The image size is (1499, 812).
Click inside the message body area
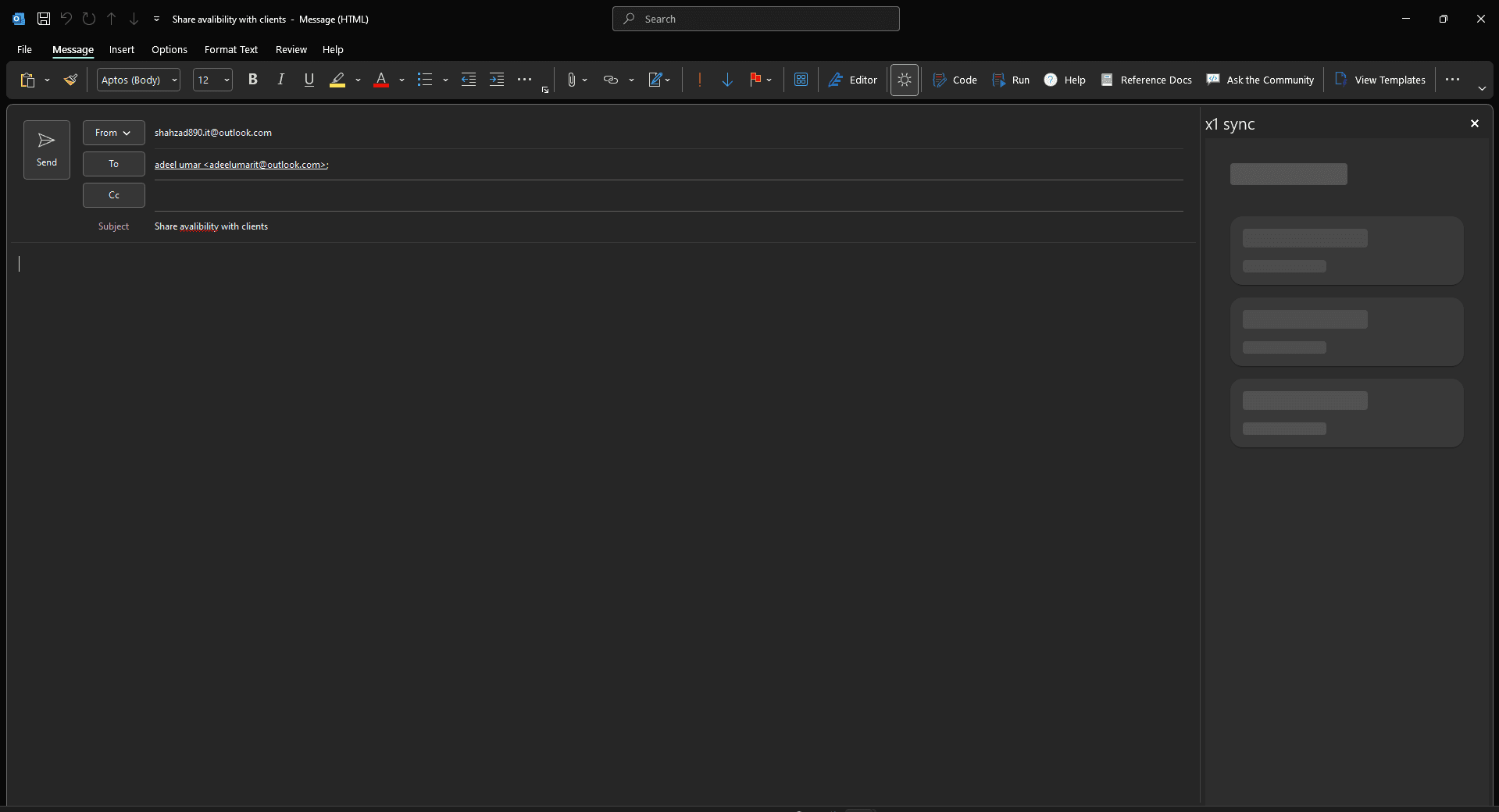[601, 523]
